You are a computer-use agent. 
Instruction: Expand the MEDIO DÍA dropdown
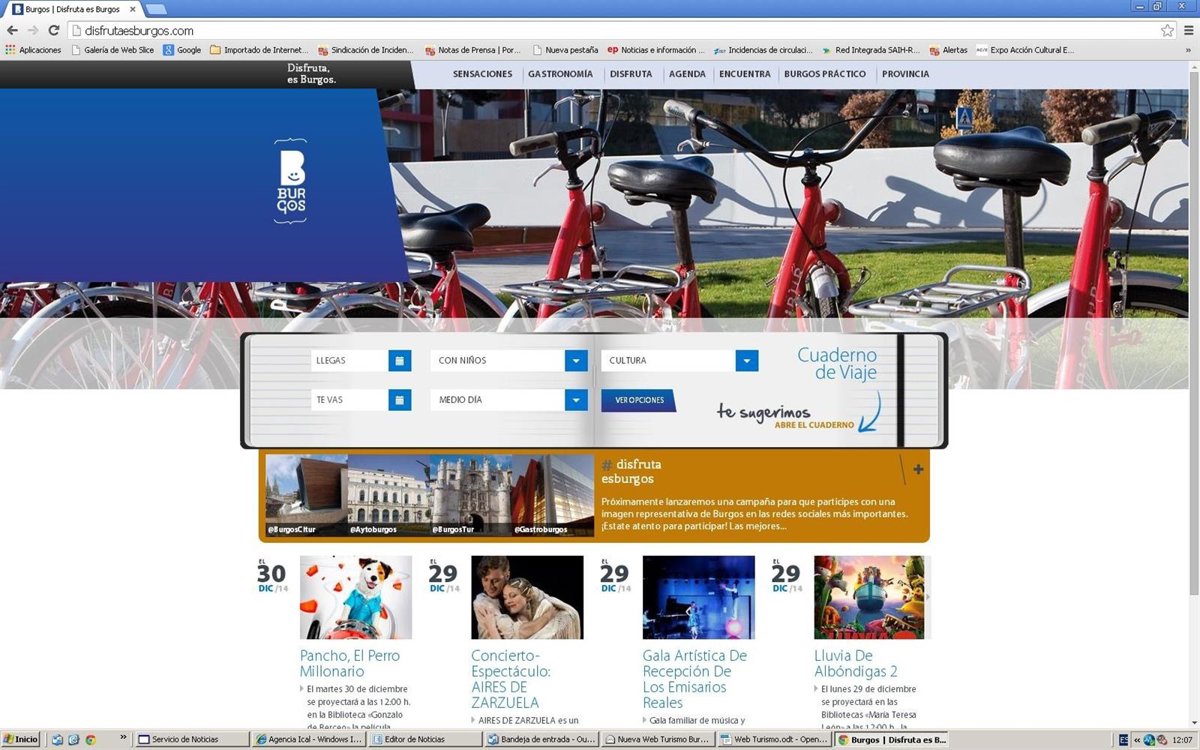575,400
